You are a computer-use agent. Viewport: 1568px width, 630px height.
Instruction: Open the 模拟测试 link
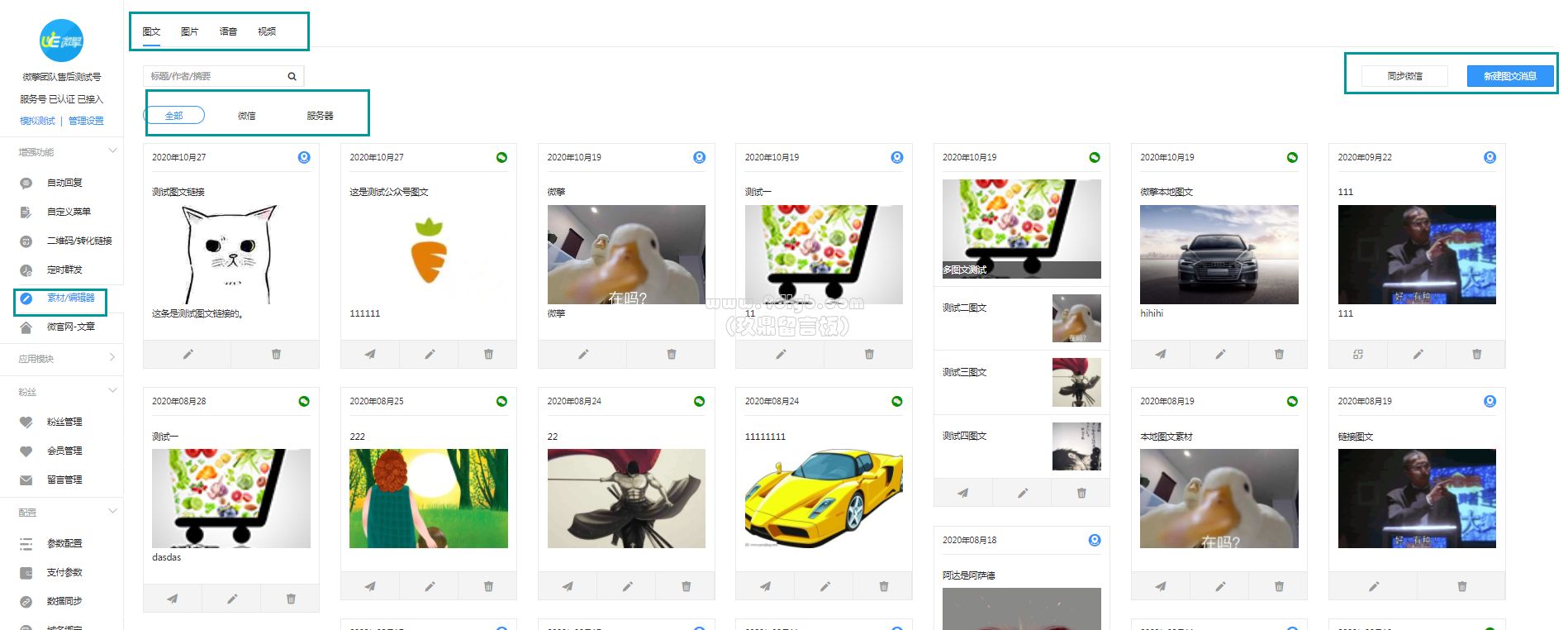click(x=37, y=121)
